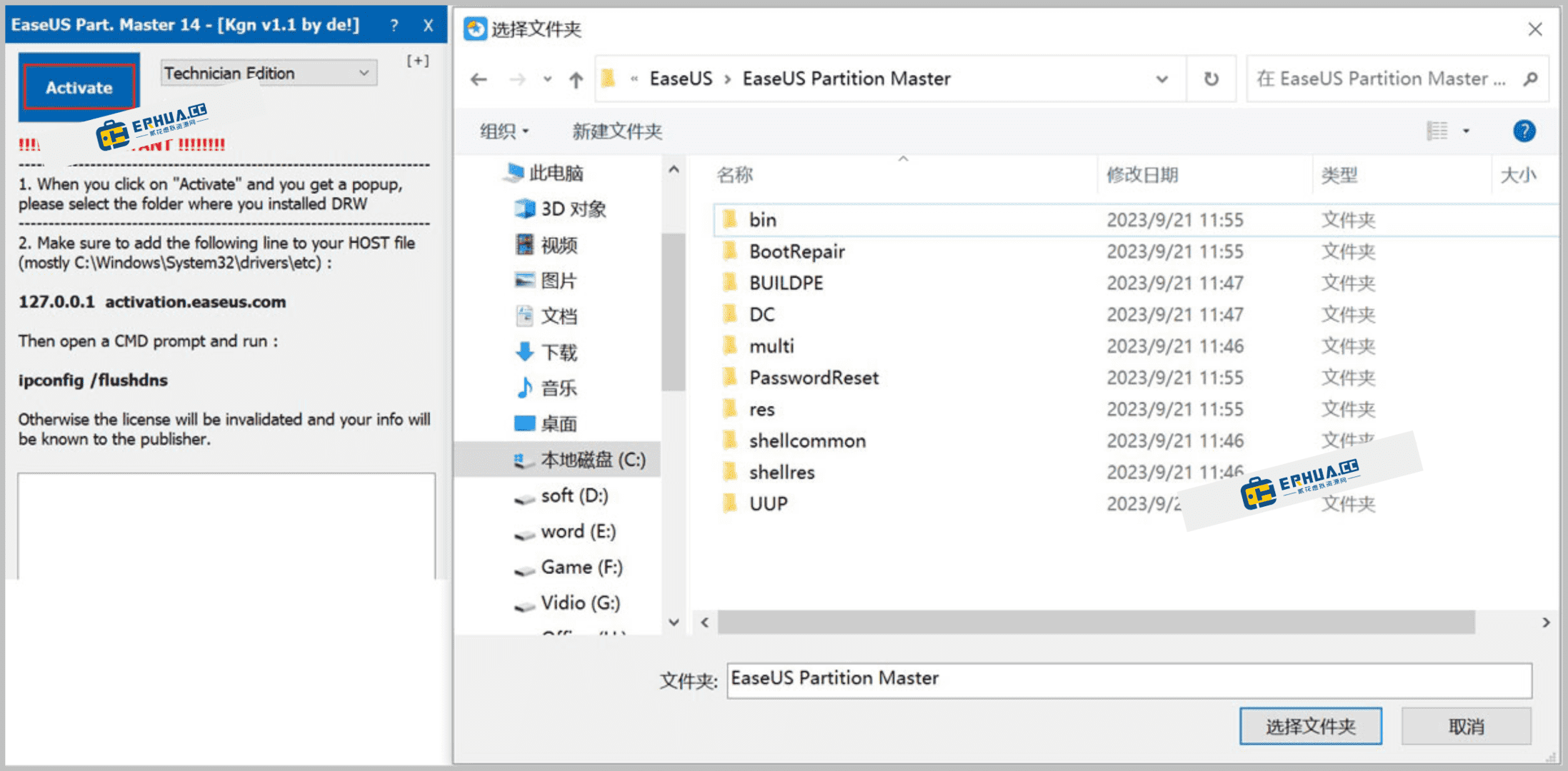The height and width of the screenshot is (771, 1568).
Task: Confirm with 选择文件夹 button
Action: coord(1310,727)
